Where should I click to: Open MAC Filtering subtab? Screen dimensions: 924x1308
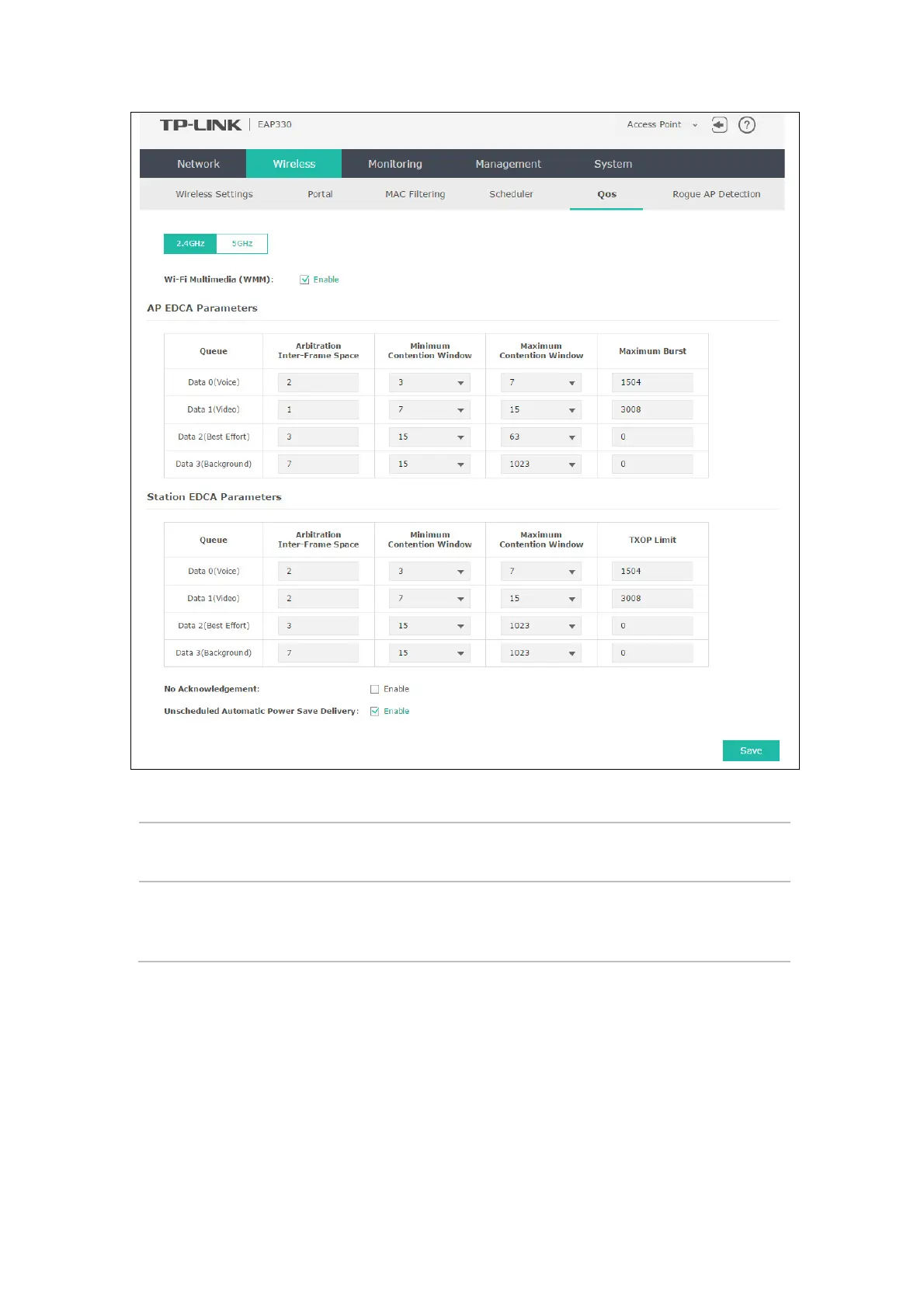coord(415,194)
